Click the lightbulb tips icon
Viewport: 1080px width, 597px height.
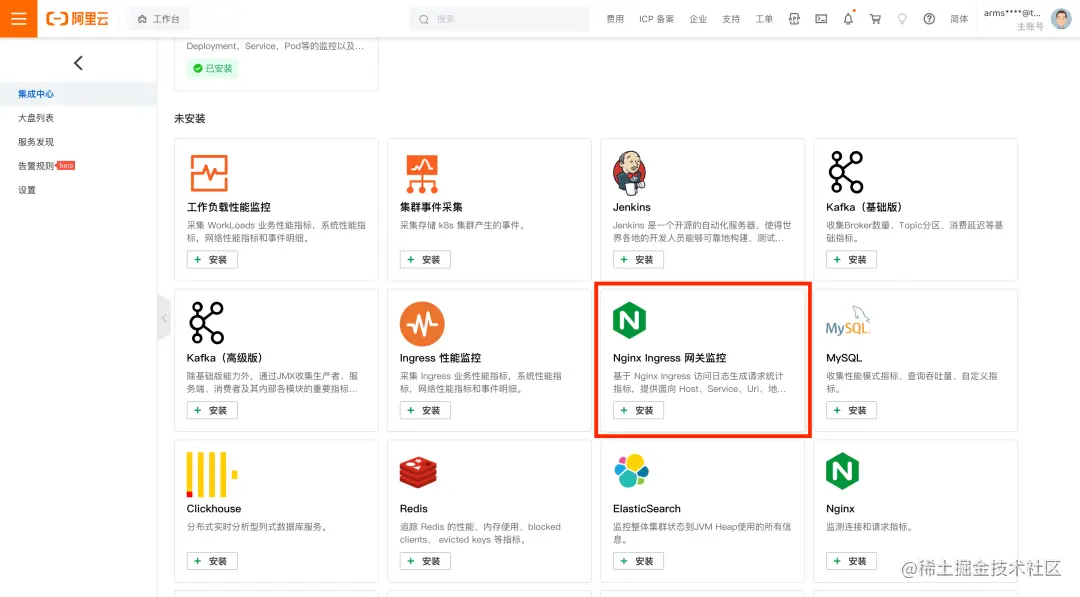click(x=902, y=19)
